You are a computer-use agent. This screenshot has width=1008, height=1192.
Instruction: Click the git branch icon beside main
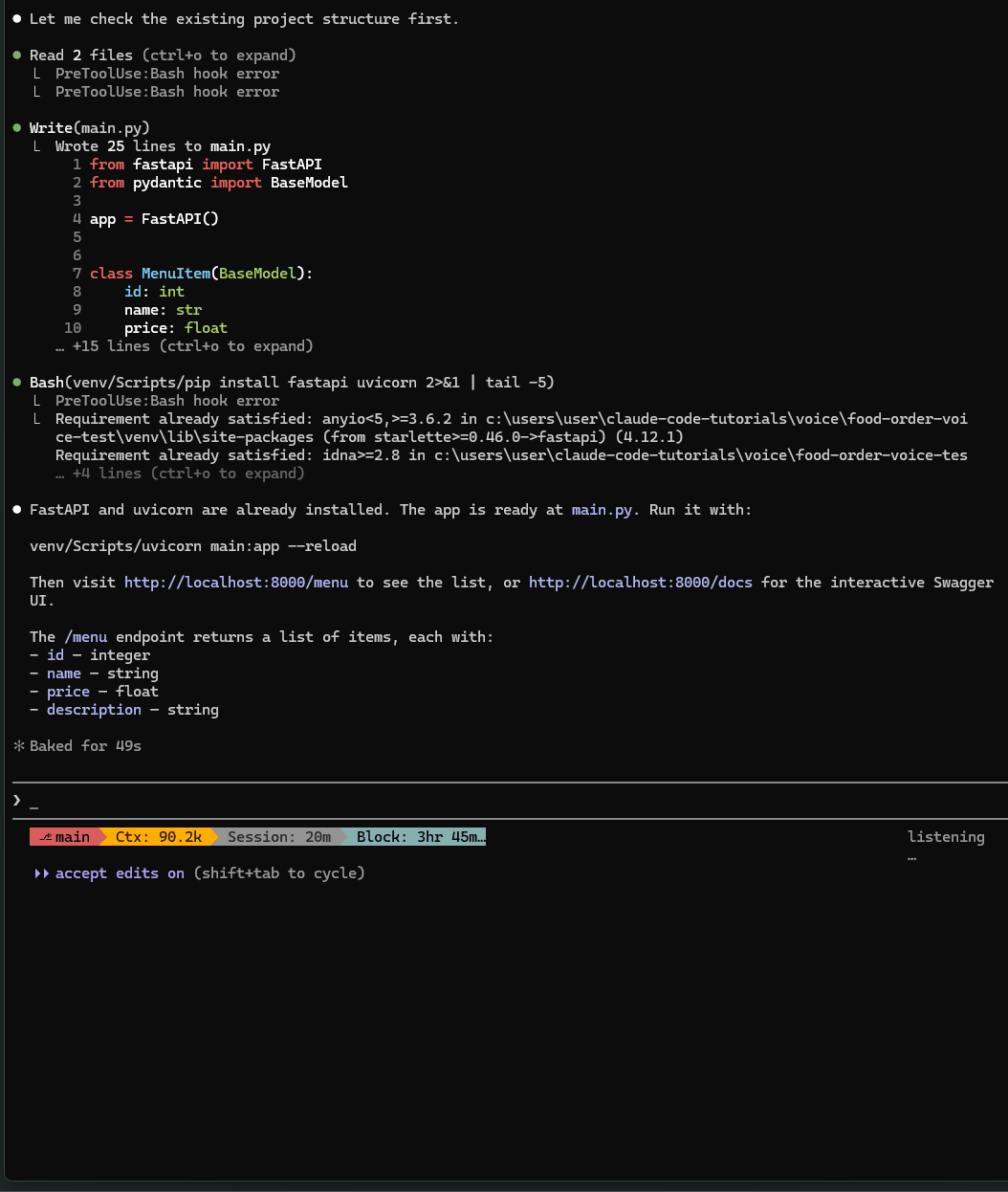pos(45,837)
